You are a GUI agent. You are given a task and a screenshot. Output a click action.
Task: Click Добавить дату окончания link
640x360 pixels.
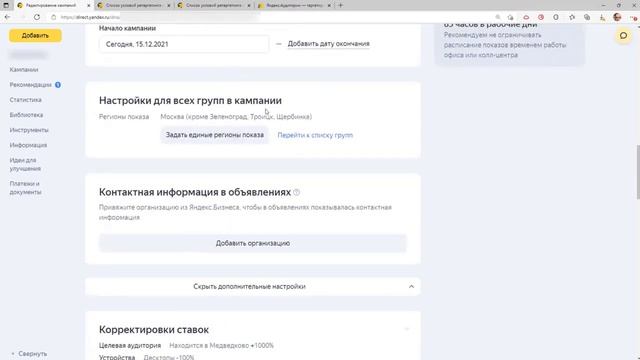(x=329, y=44)
